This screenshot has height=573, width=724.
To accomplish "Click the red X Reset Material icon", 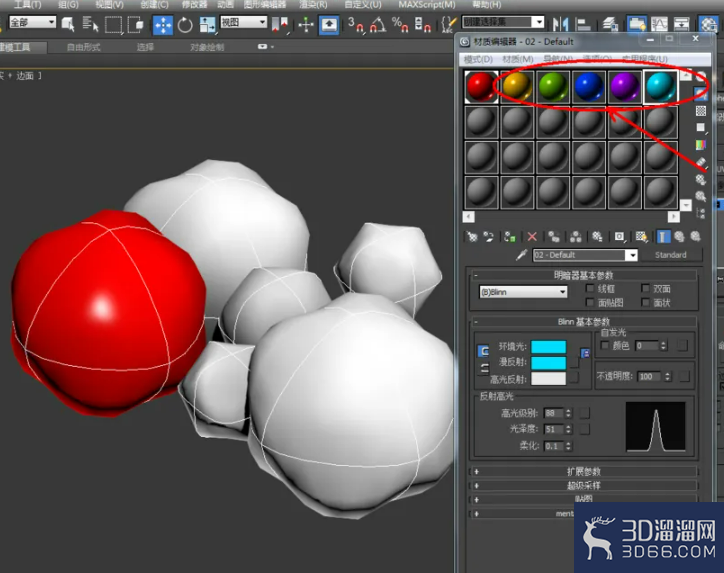I will [x=532, y=237].
